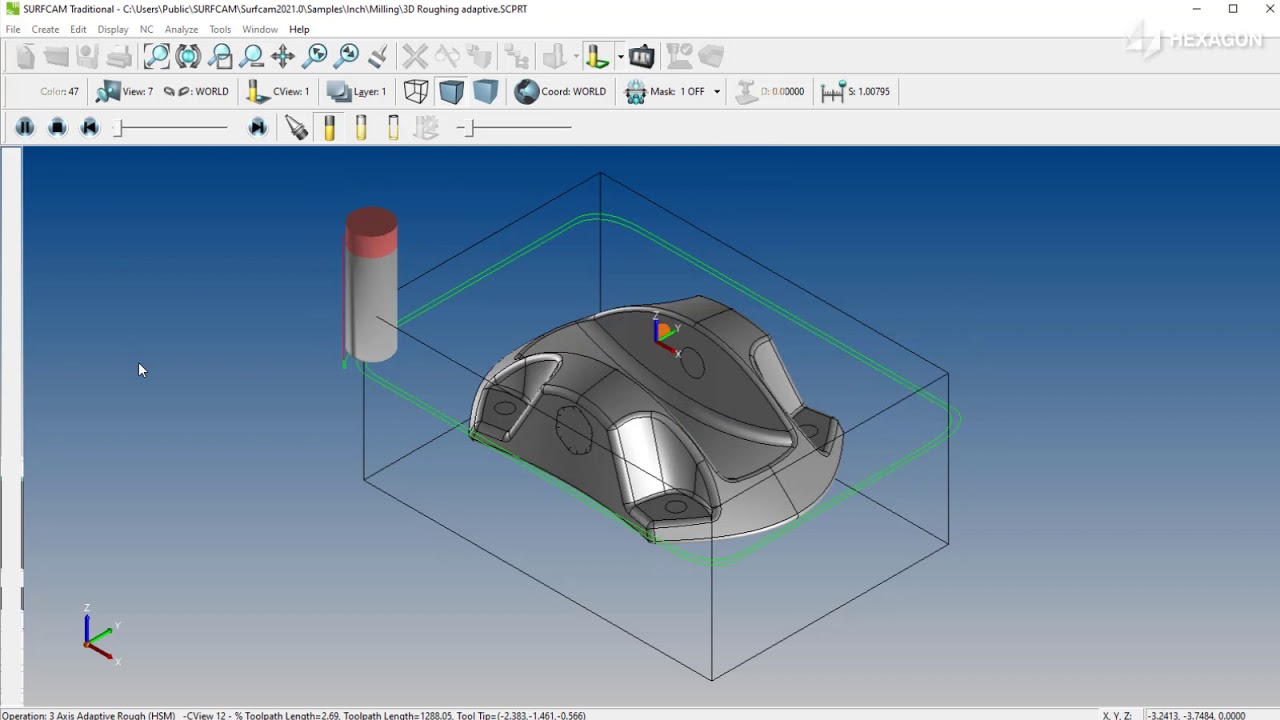
Task: Toggle tool outline-only display
Action: (393, 127)
